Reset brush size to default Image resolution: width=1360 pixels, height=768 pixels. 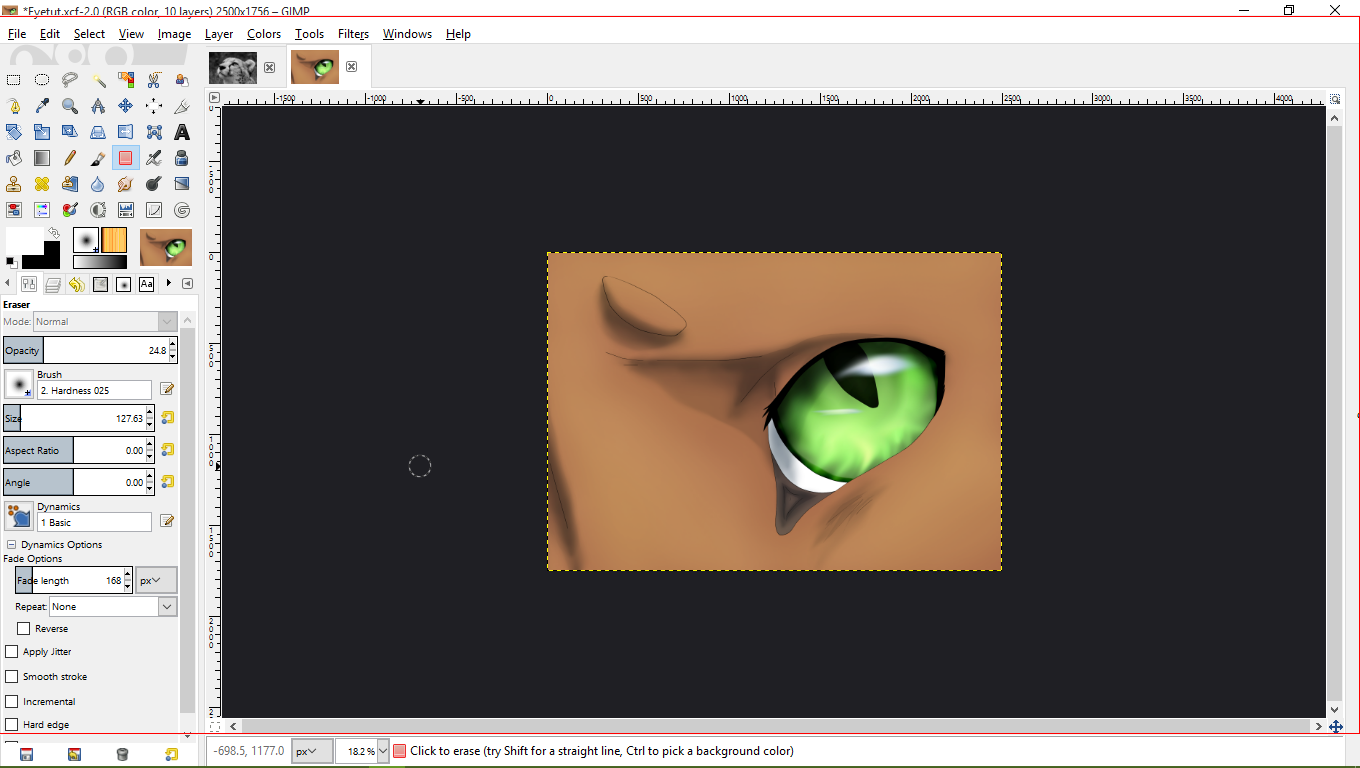click(168, 418)
